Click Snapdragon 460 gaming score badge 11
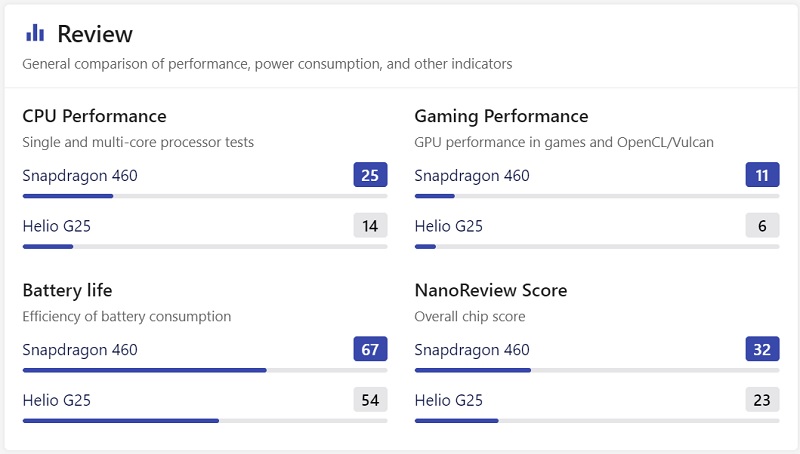800x454 pixels. [x=762, y=176]
